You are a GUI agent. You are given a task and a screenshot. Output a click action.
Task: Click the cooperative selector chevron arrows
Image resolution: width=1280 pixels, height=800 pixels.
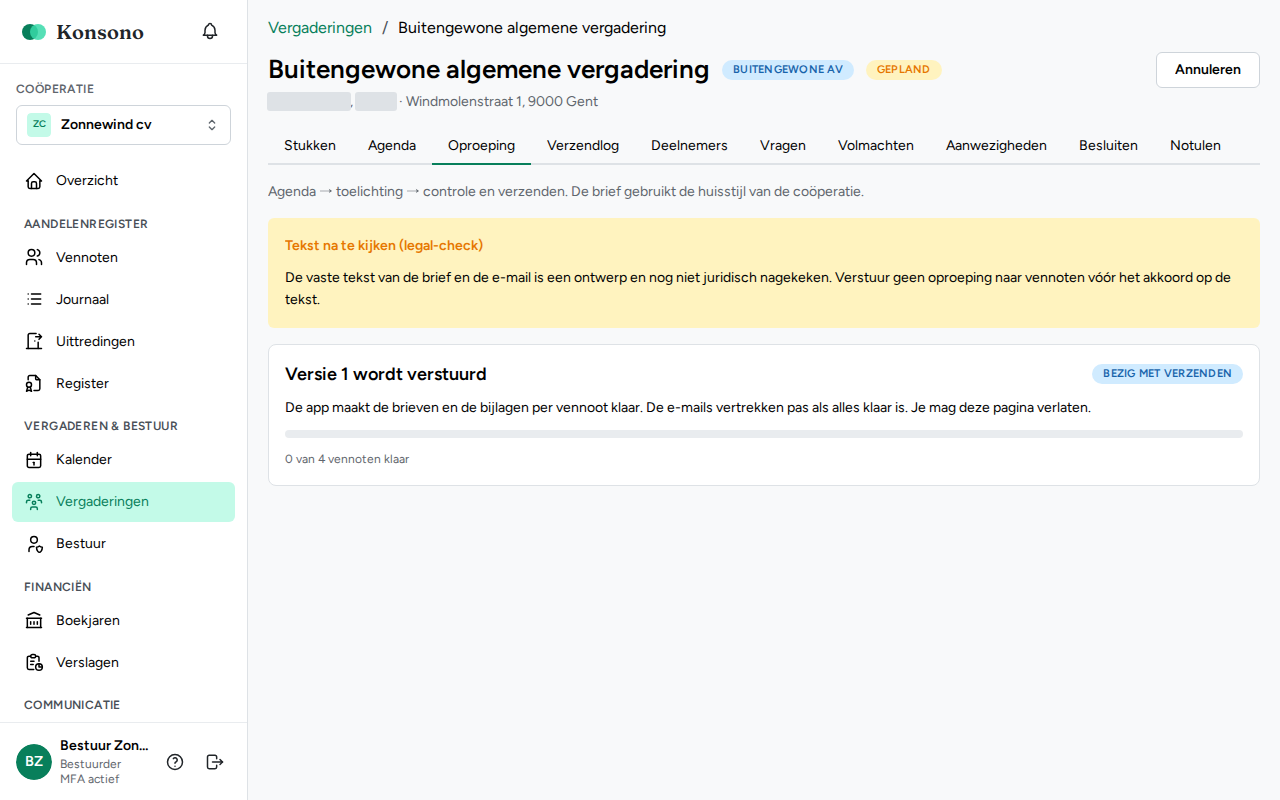coord(212,125)
